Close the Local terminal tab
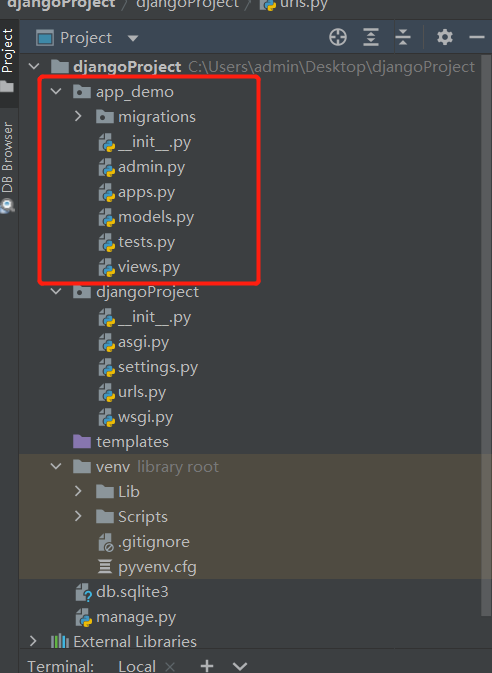This screenshot has height=673, width=492. coord(170,667)
